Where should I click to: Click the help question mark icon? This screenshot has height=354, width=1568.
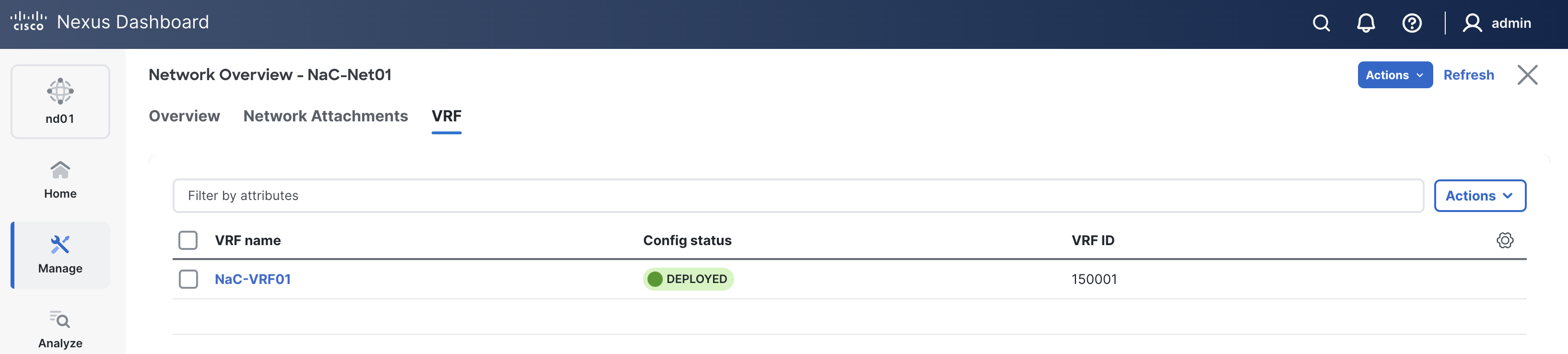1412,23
